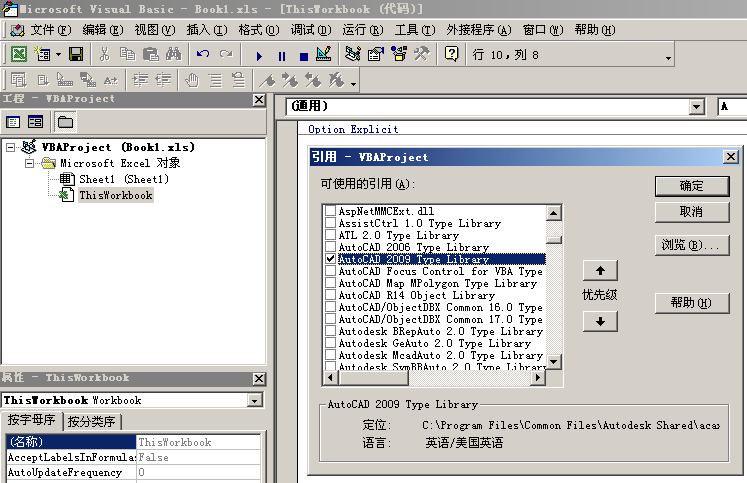Image resolution: width=747 pixels, height=483 pixels.
Task: Toggle Breakpoint hand icon
Action: click(x=192, y=80)
